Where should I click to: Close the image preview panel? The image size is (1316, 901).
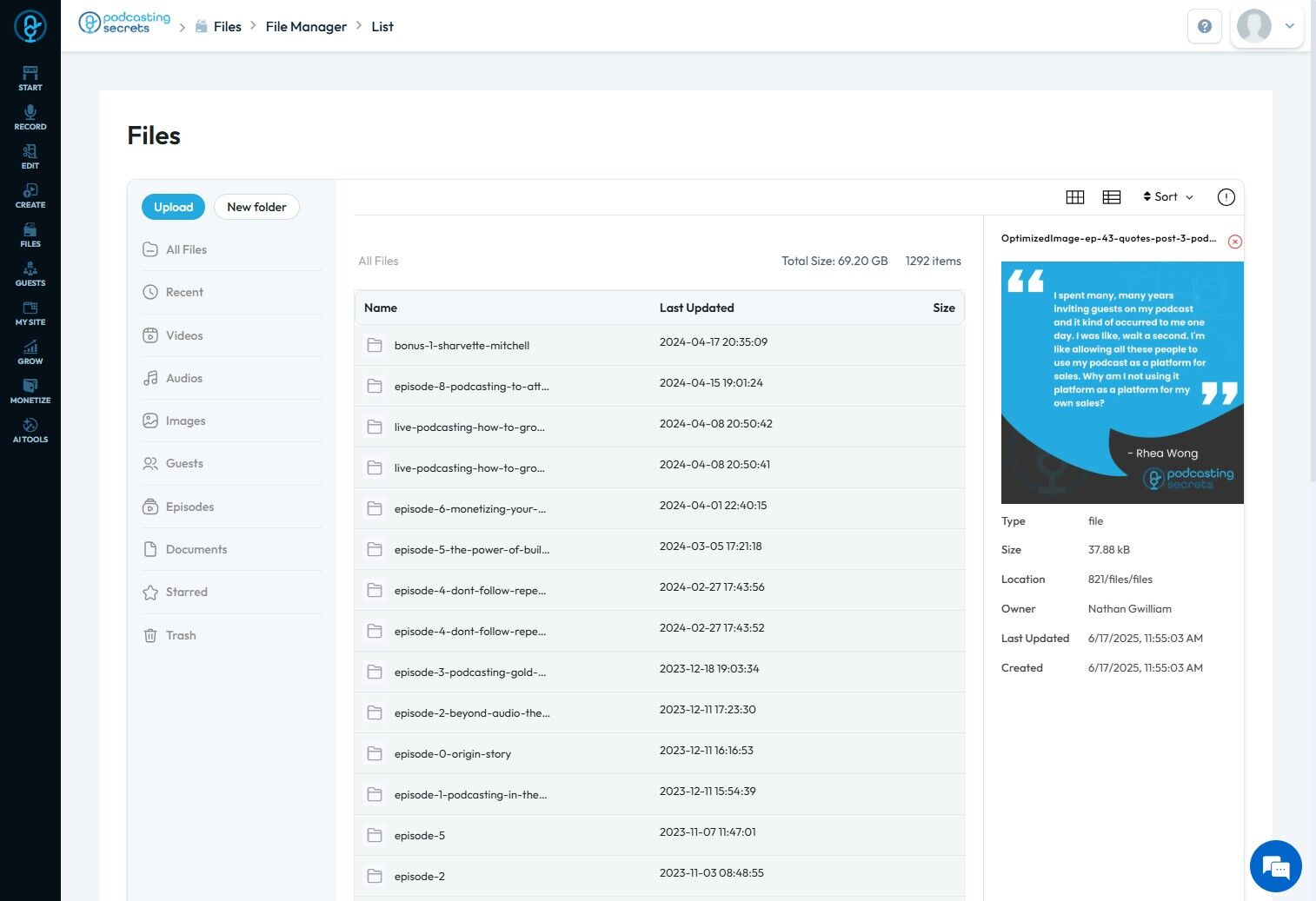(1235, 242)
